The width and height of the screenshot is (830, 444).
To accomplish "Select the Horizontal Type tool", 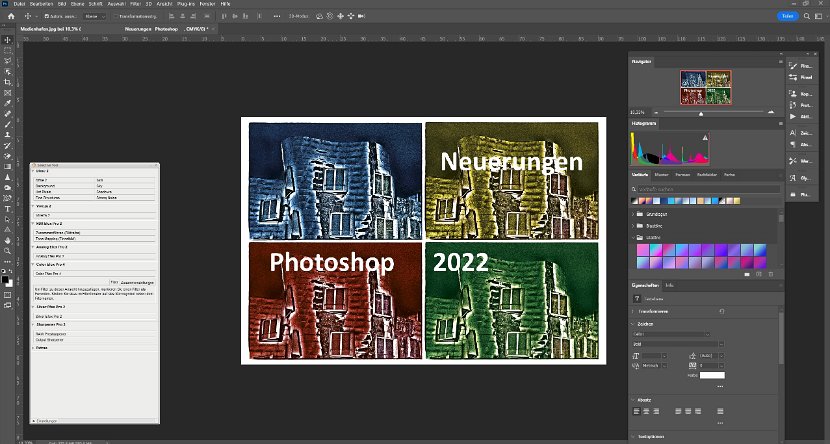I will pos(7,209).
